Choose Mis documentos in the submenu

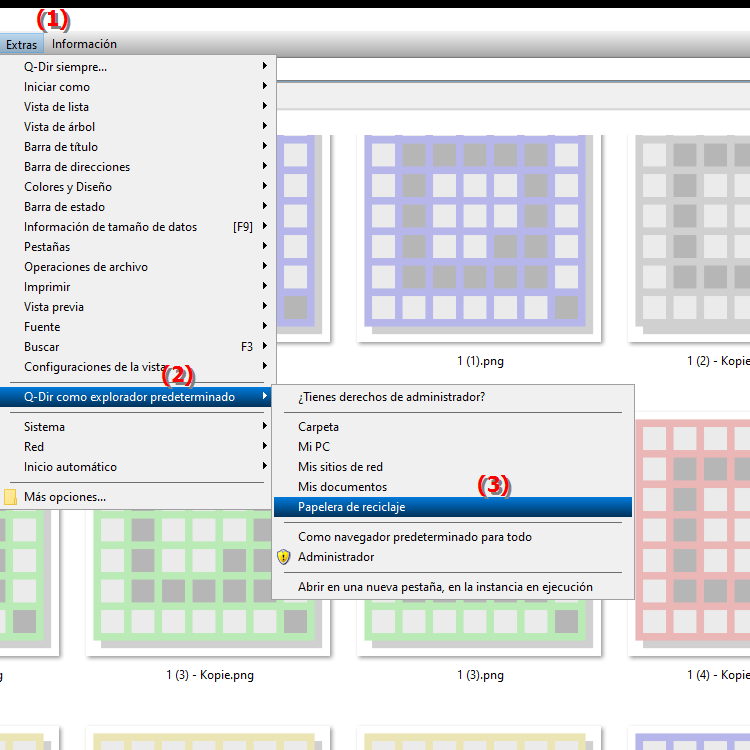pos(453,487)
